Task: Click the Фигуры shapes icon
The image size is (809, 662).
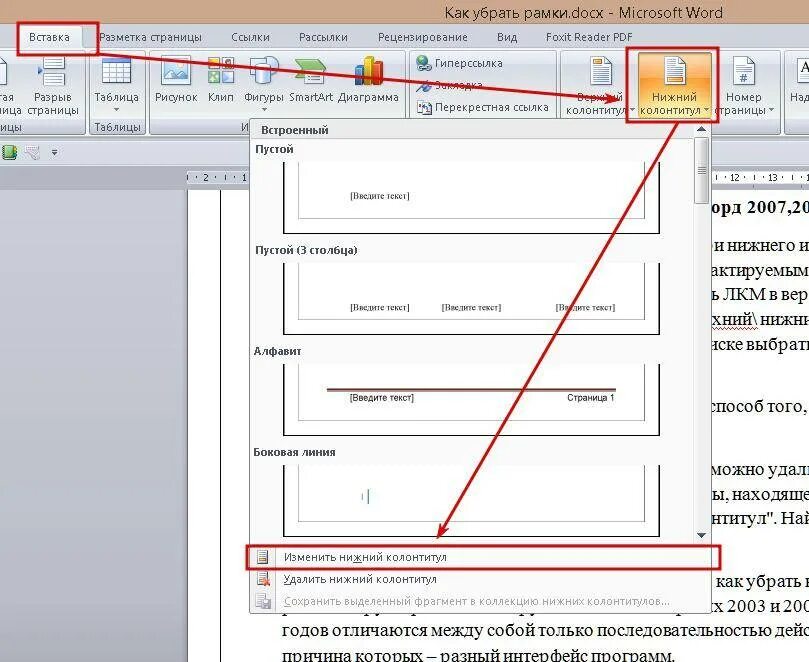Action: pyautogui.click(x=264, y=71)
